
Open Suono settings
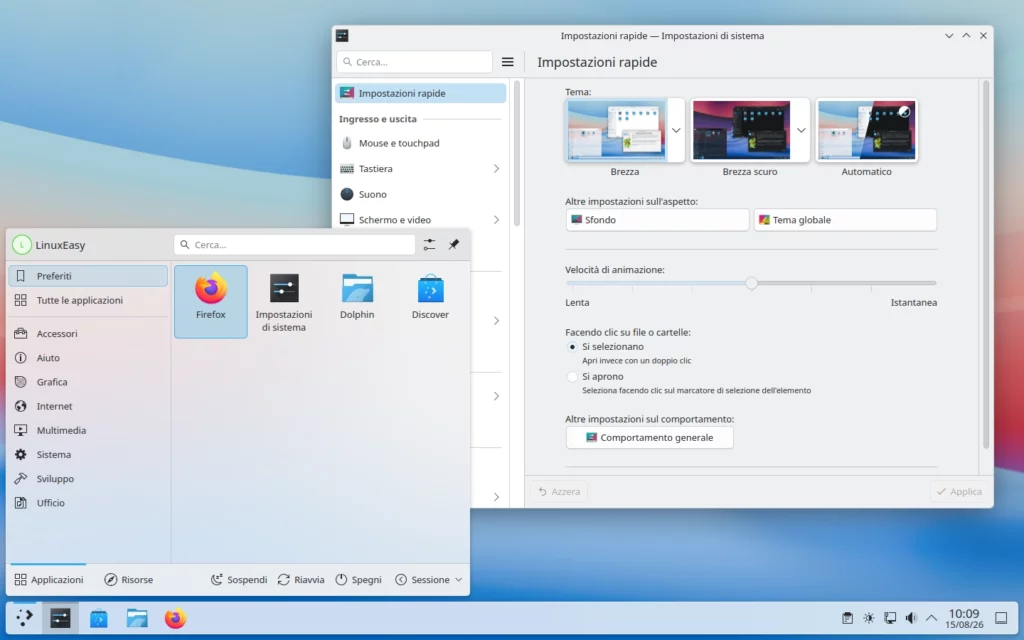[421, 194]
